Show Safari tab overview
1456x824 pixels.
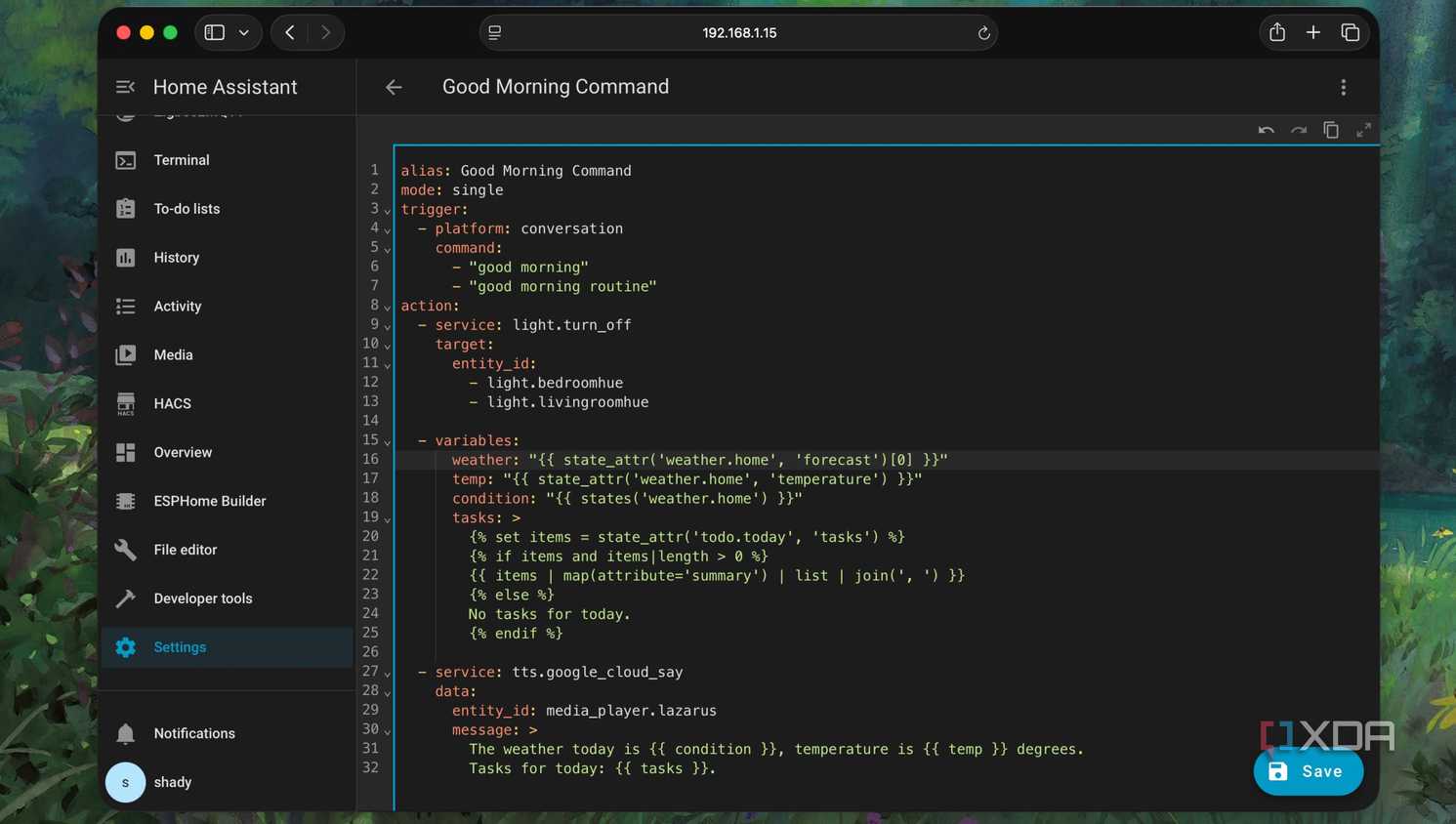pyautogui.click(x=1351, y=32)
